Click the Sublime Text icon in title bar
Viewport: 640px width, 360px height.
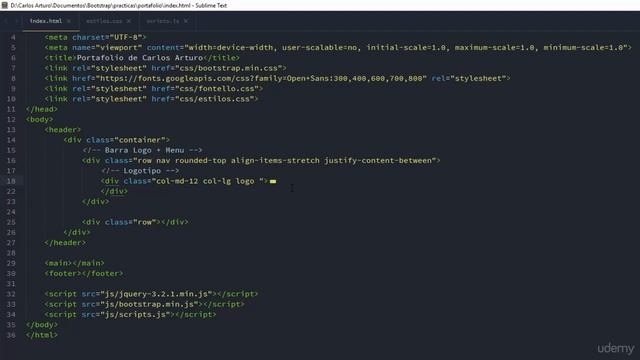click(x=4, y=5)
